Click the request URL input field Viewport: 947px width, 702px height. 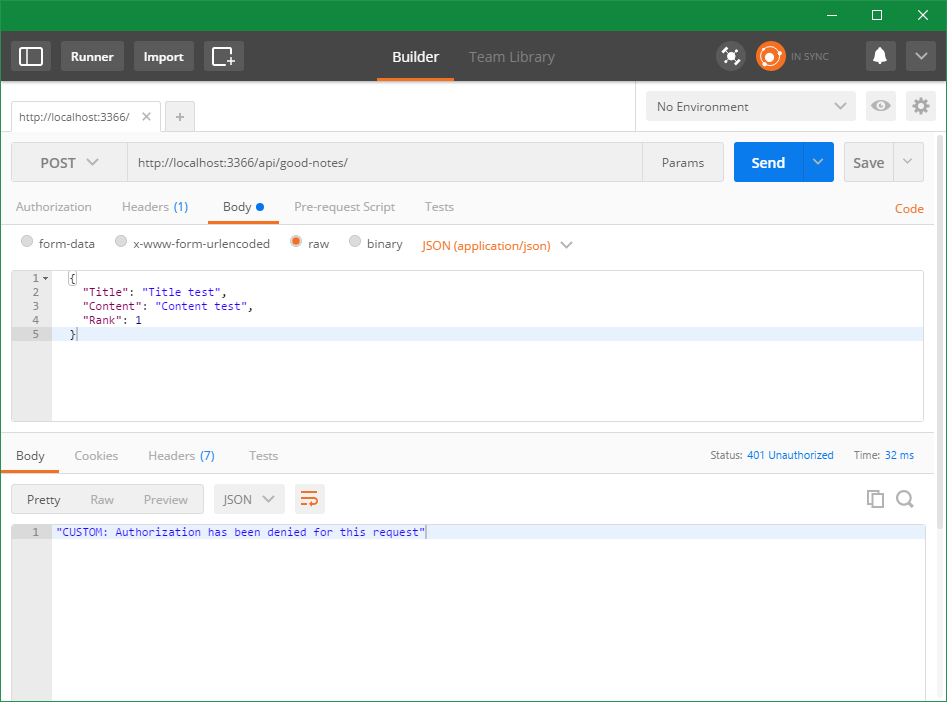(385, 163)
